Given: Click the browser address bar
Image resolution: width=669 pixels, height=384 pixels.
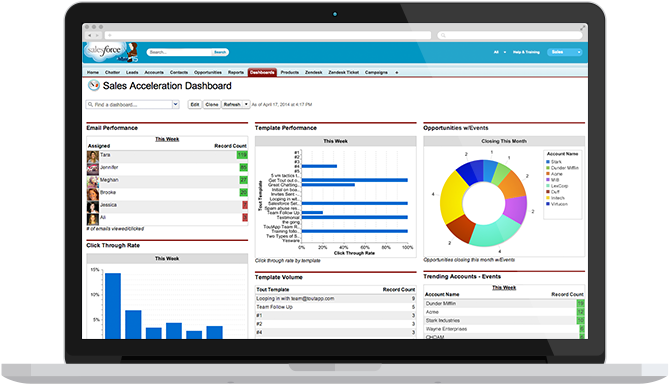Looking at the screenshot, I should click(268, 35).
